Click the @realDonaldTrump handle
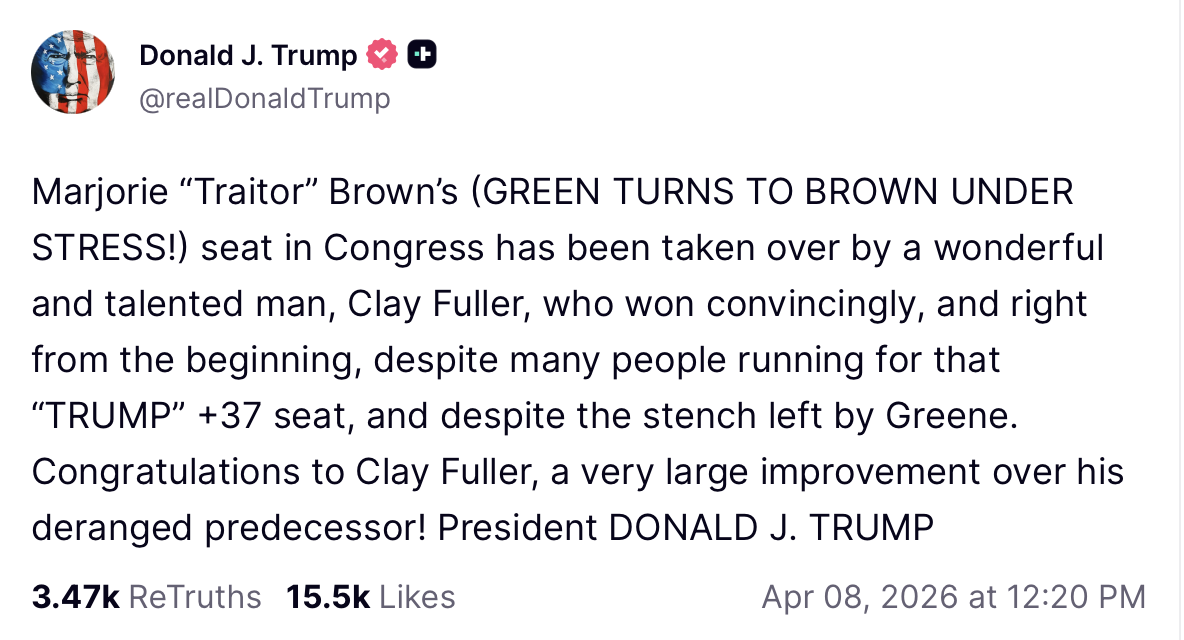 point(265,99)
